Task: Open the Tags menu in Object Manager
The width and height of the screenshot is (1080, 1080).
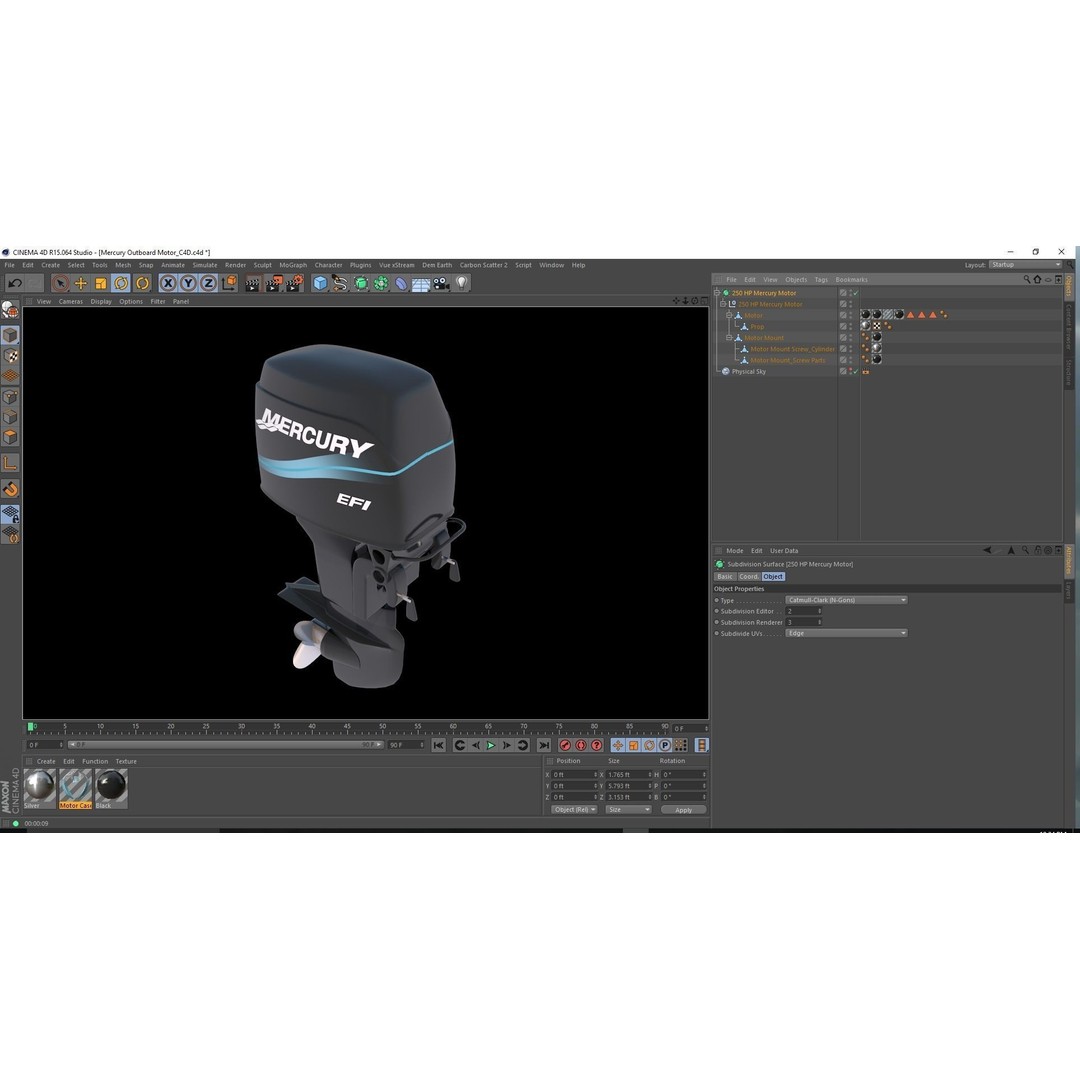Action: [x=821, y=280]
